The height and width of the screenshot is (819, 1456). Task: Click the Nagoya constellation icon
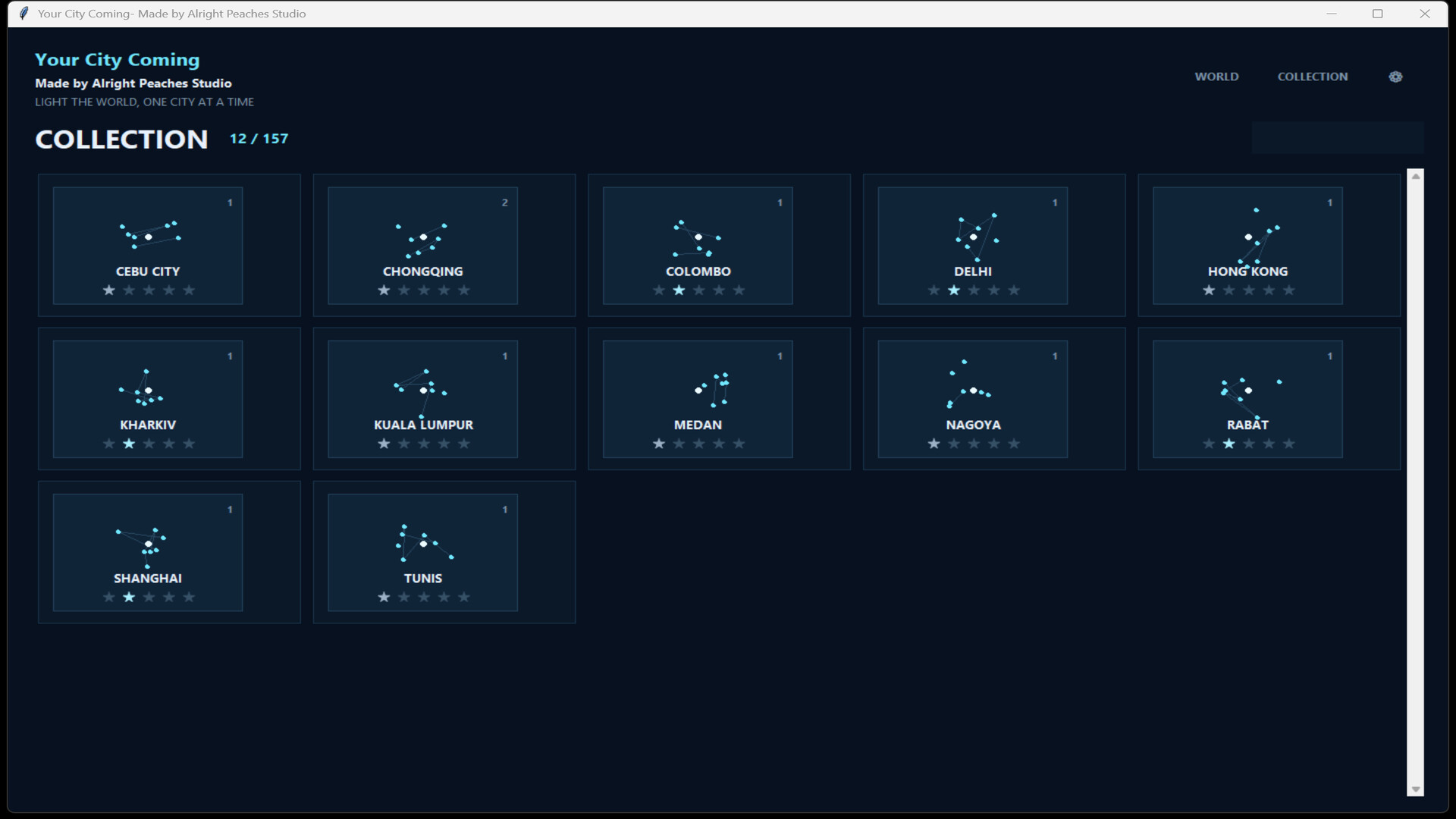(968, 384)
